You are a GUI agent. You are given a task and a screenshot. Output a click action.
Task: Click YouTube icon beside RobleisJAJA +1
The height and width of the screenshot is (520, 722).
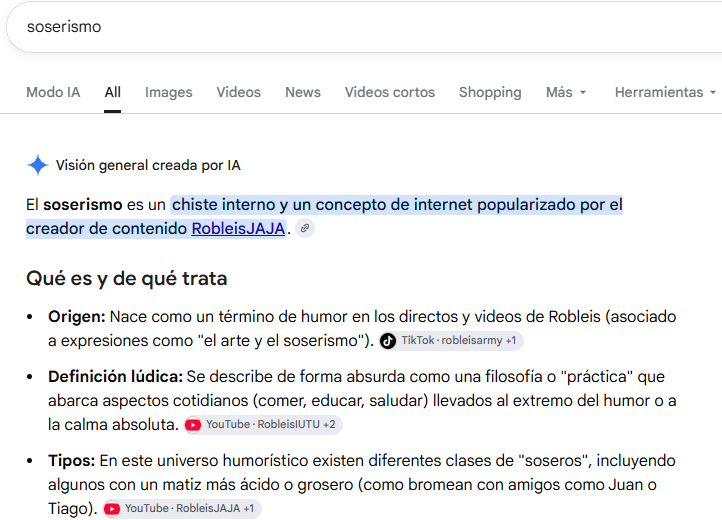[111, 508]
